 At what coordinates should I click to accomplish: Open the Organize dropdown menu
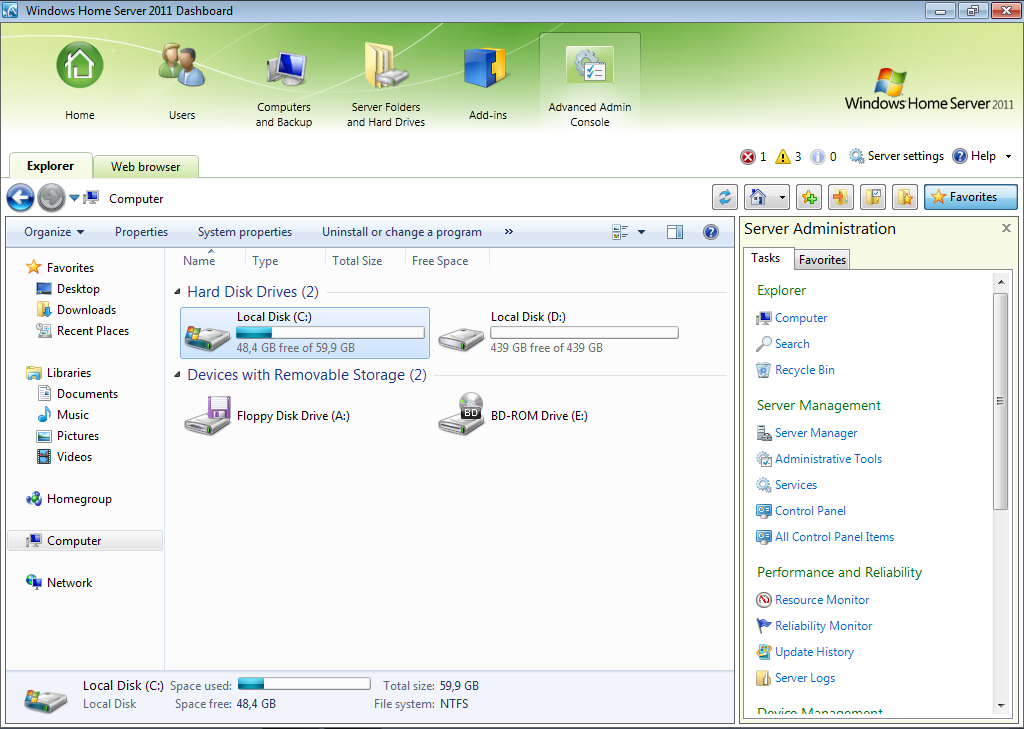point(54,232)
